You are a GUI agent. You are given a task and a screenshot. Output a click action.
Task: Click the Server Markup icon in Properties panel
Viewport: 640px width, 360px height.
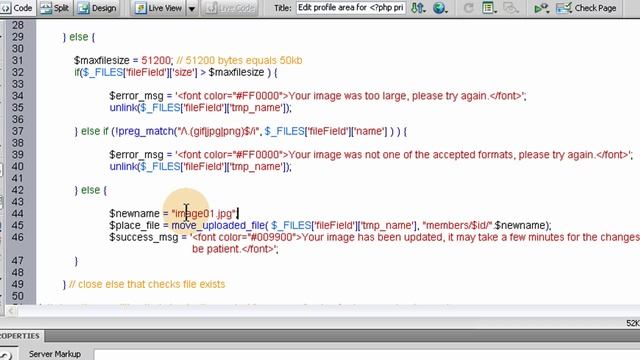point(6,355)
